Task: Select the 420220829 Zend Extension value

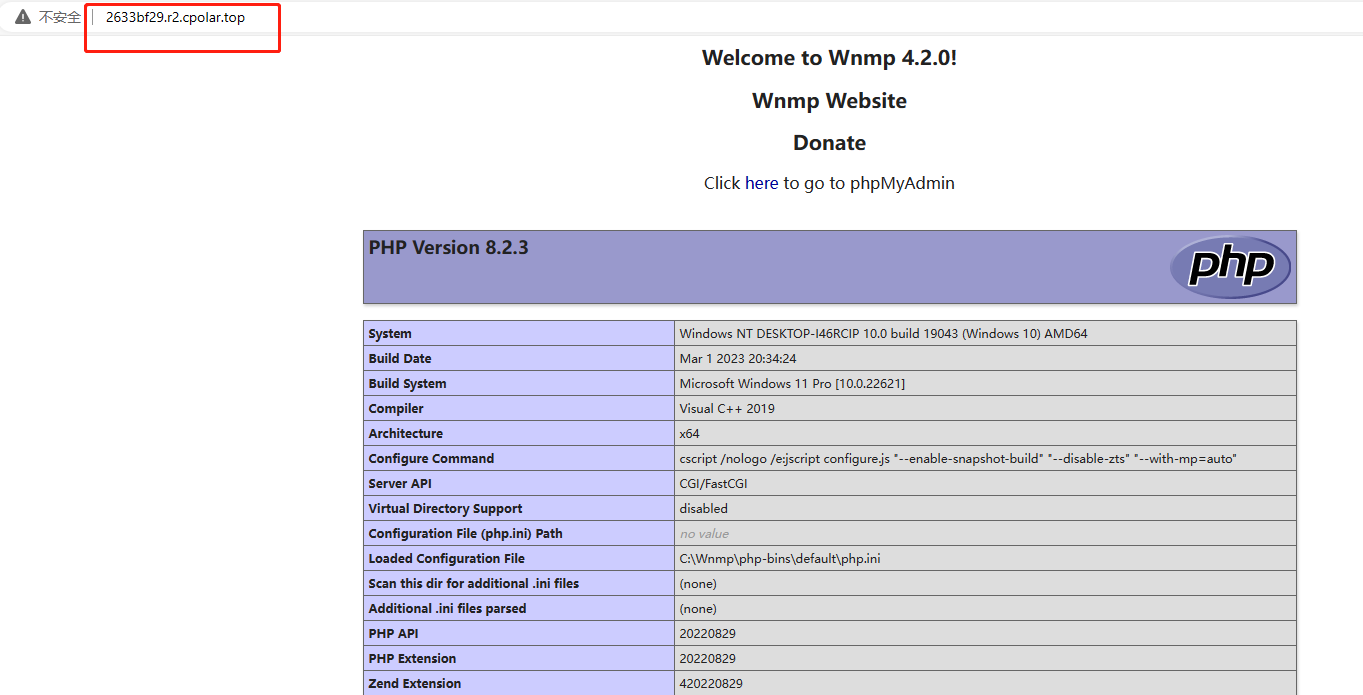Action: pos(711,684)
